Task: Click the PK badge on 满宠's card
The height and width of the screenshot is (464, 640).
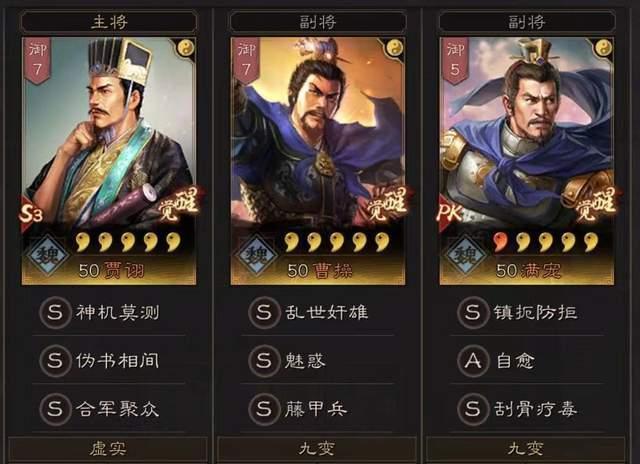Action: (450, 213)
